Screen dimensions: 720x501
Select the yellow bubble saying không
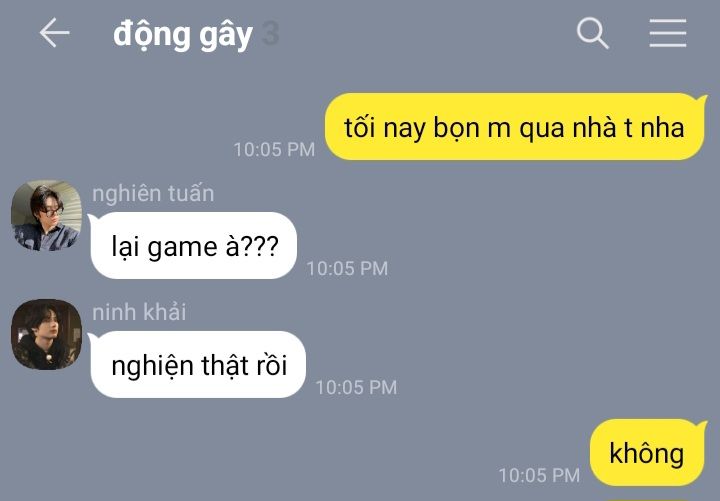(x=648, y=452)
